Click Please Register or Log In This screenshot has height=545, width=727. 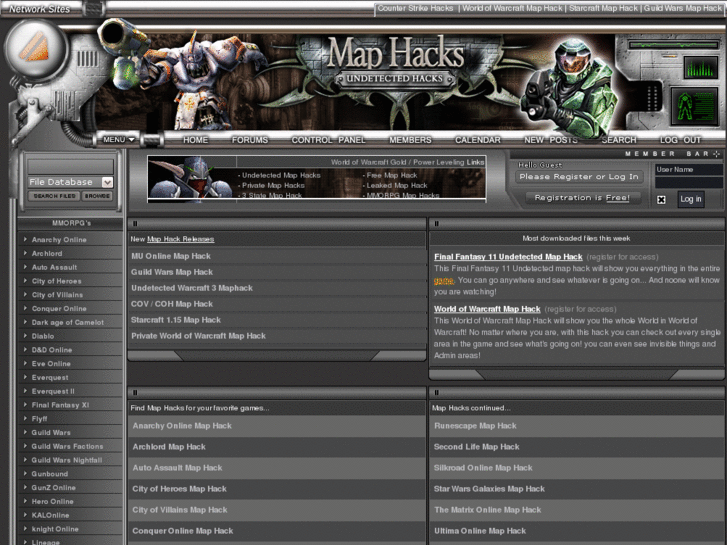click(x=579, y=177)
